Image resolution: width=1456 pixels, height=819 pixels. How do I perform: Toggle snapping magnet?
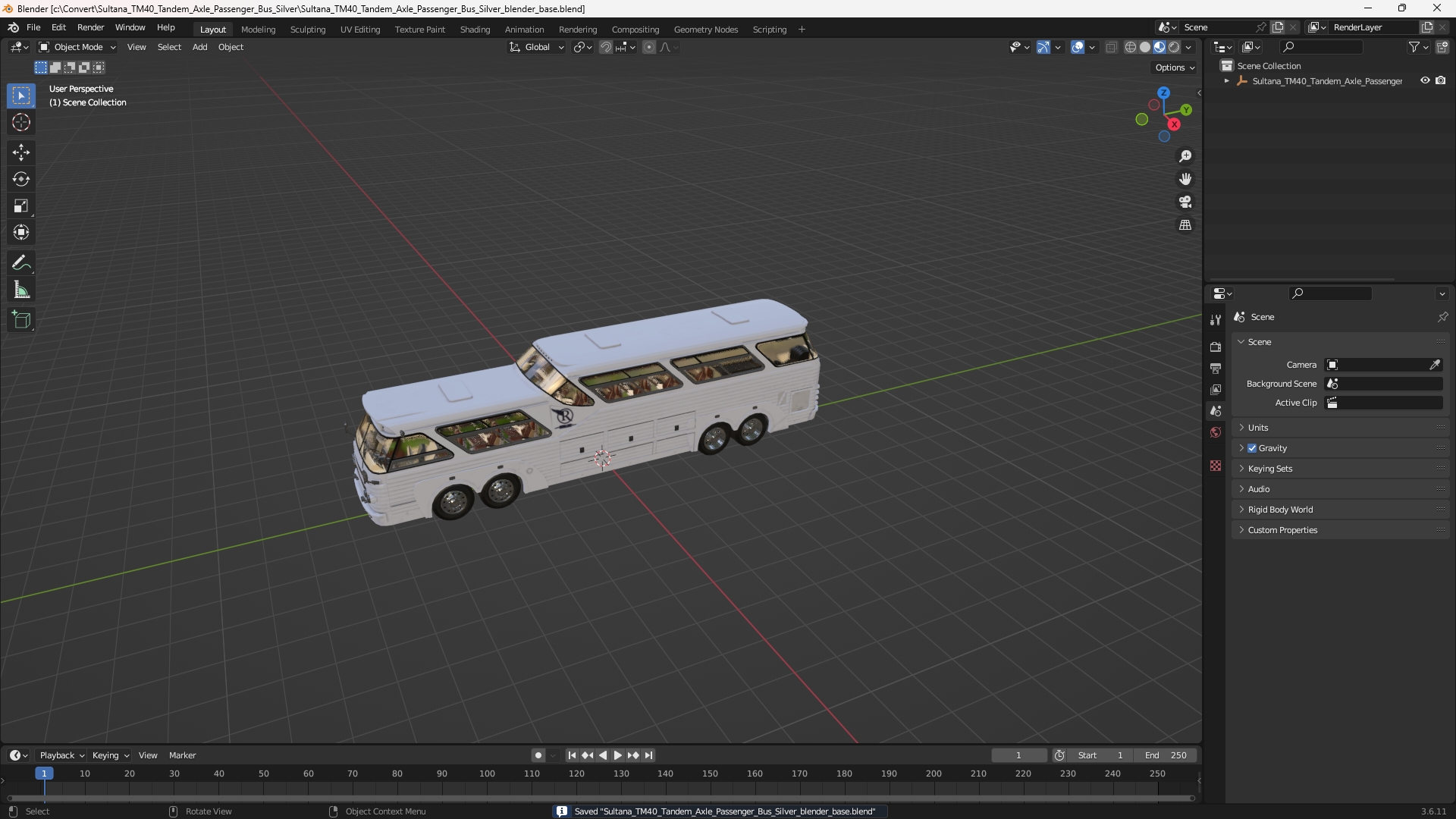605,47
